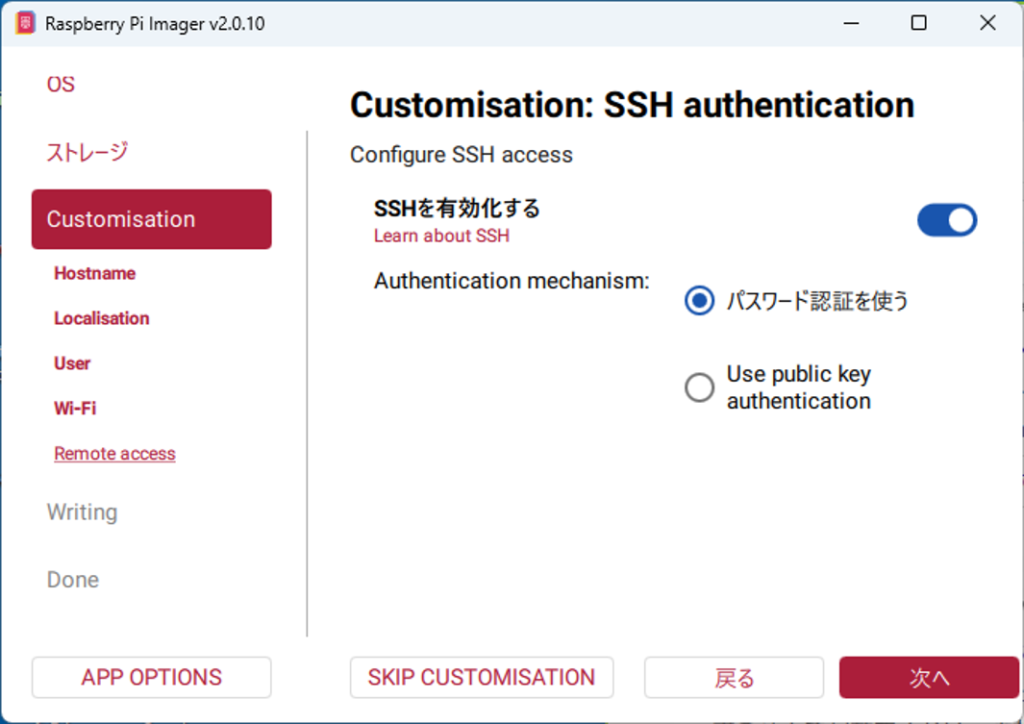This screenshot has height=724, width=1024.
Task: Go to the OS step in sidebar
Action: point(61,84)
